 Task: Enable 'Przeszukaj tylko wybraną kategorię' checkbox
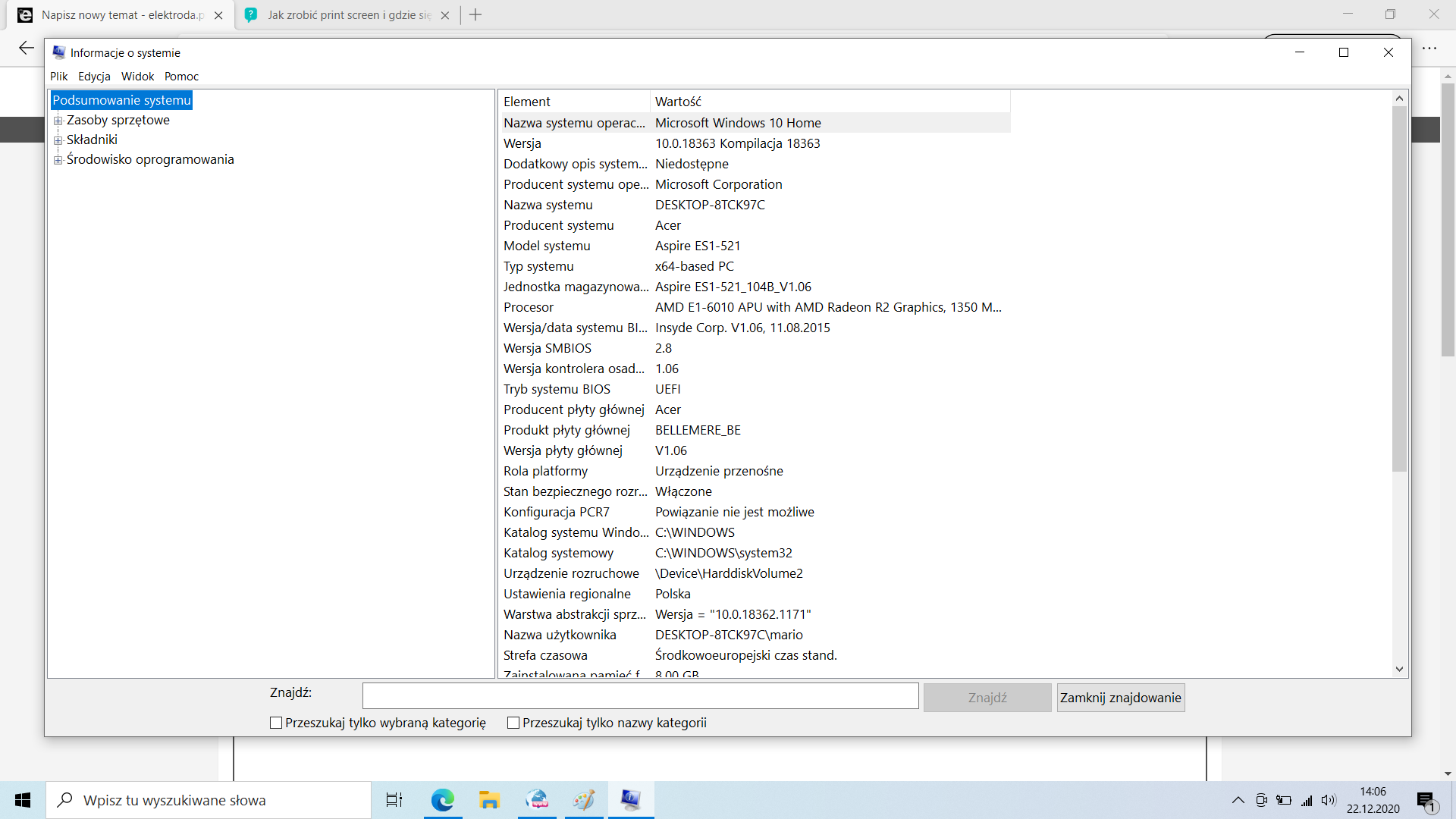276,723
